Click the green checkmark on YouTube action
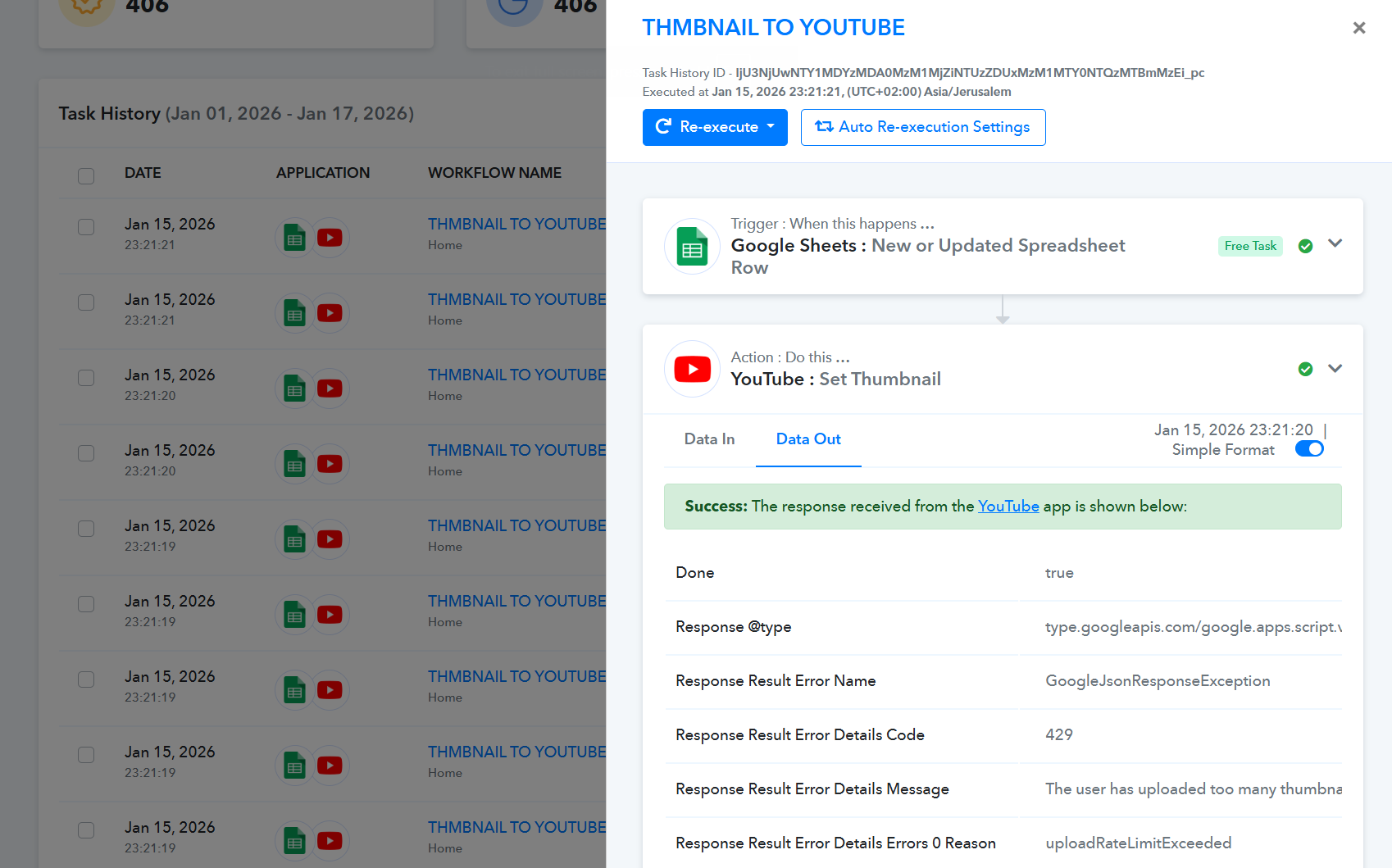The height and width of the screenshot is (868, 1392). click(1305, 370)
